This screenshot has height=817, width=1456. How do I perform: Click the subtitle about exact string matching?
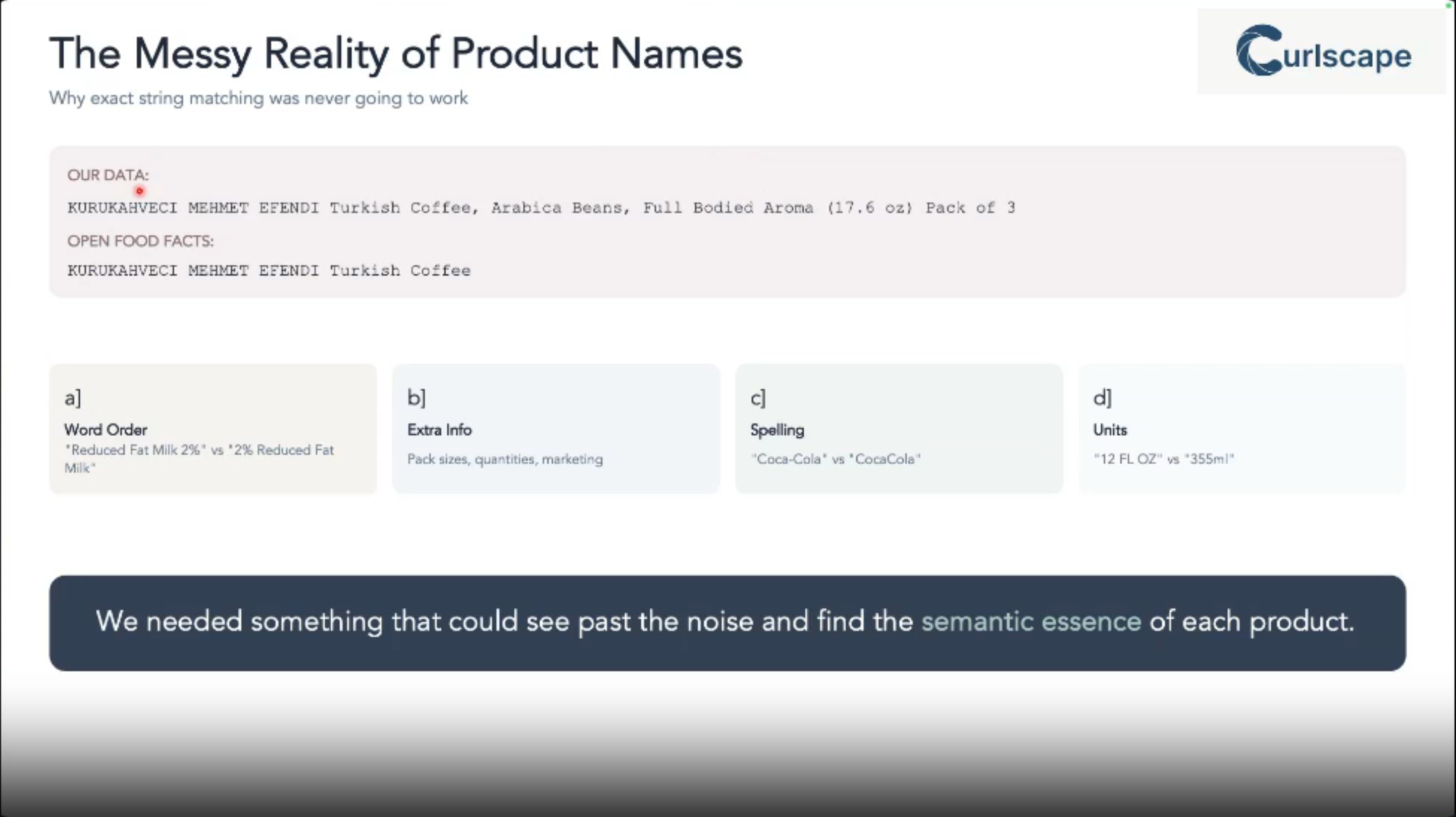(258, 98)
